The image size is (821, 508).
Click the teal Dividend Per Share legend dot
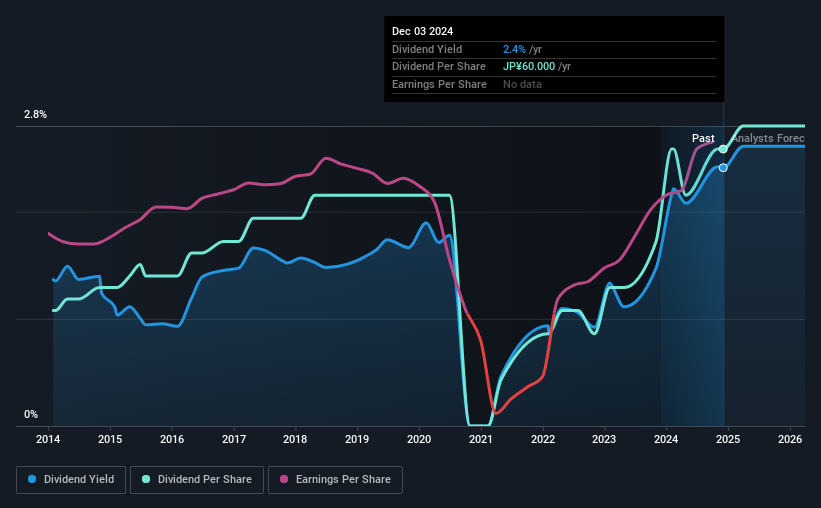146,479
